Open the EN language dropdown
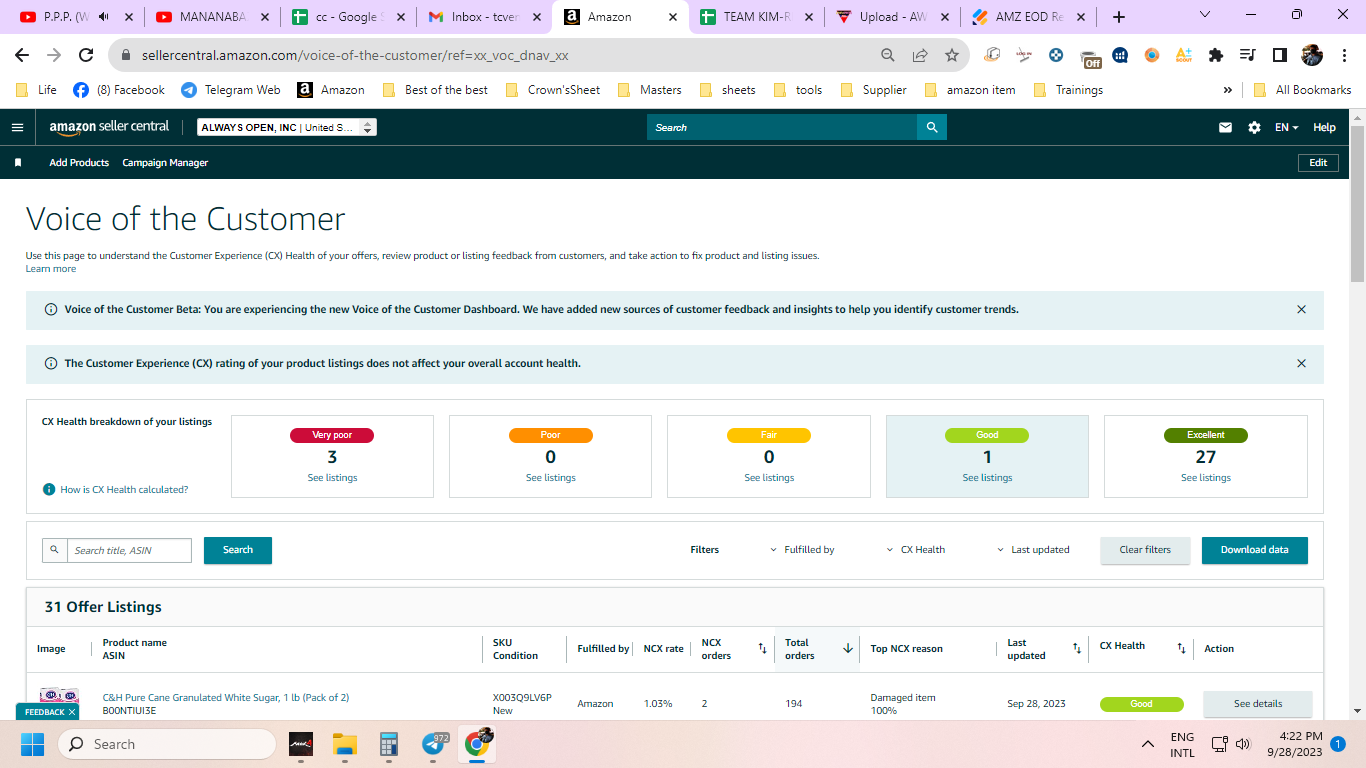Image resolution: width=1366 pixels, height=768 pixels. 1286,127
